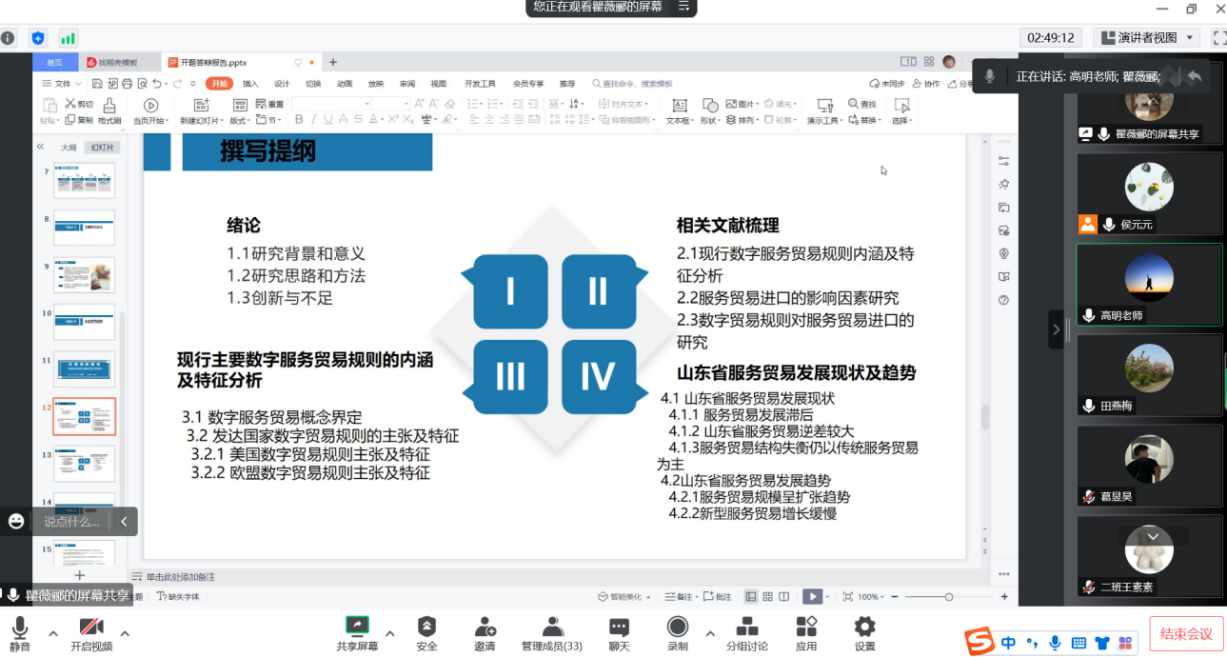Open the Chat panel
Image resolution: width=1227 pixels, height=657 pixels.
tap(619, 633)
